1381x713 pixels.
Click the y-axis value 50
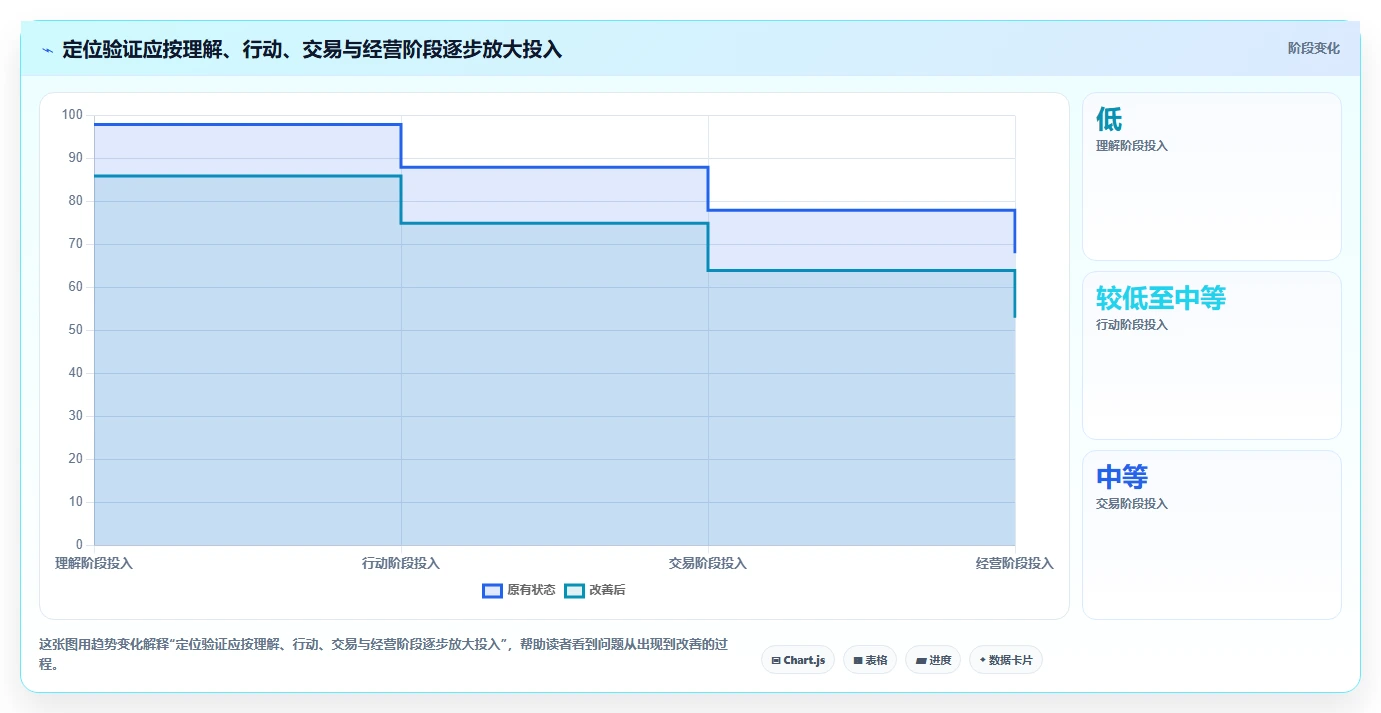coord(75,330)
